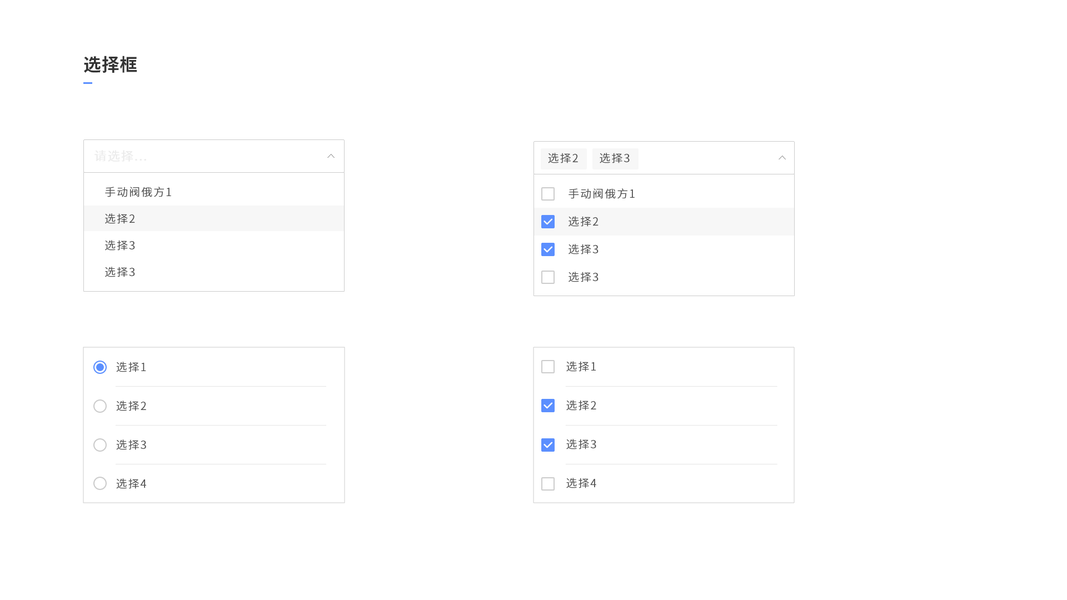The width and height of the screenshot is (1067, 600).
Task: Choose the "选择3" radio button
Action: pos(100,445)
